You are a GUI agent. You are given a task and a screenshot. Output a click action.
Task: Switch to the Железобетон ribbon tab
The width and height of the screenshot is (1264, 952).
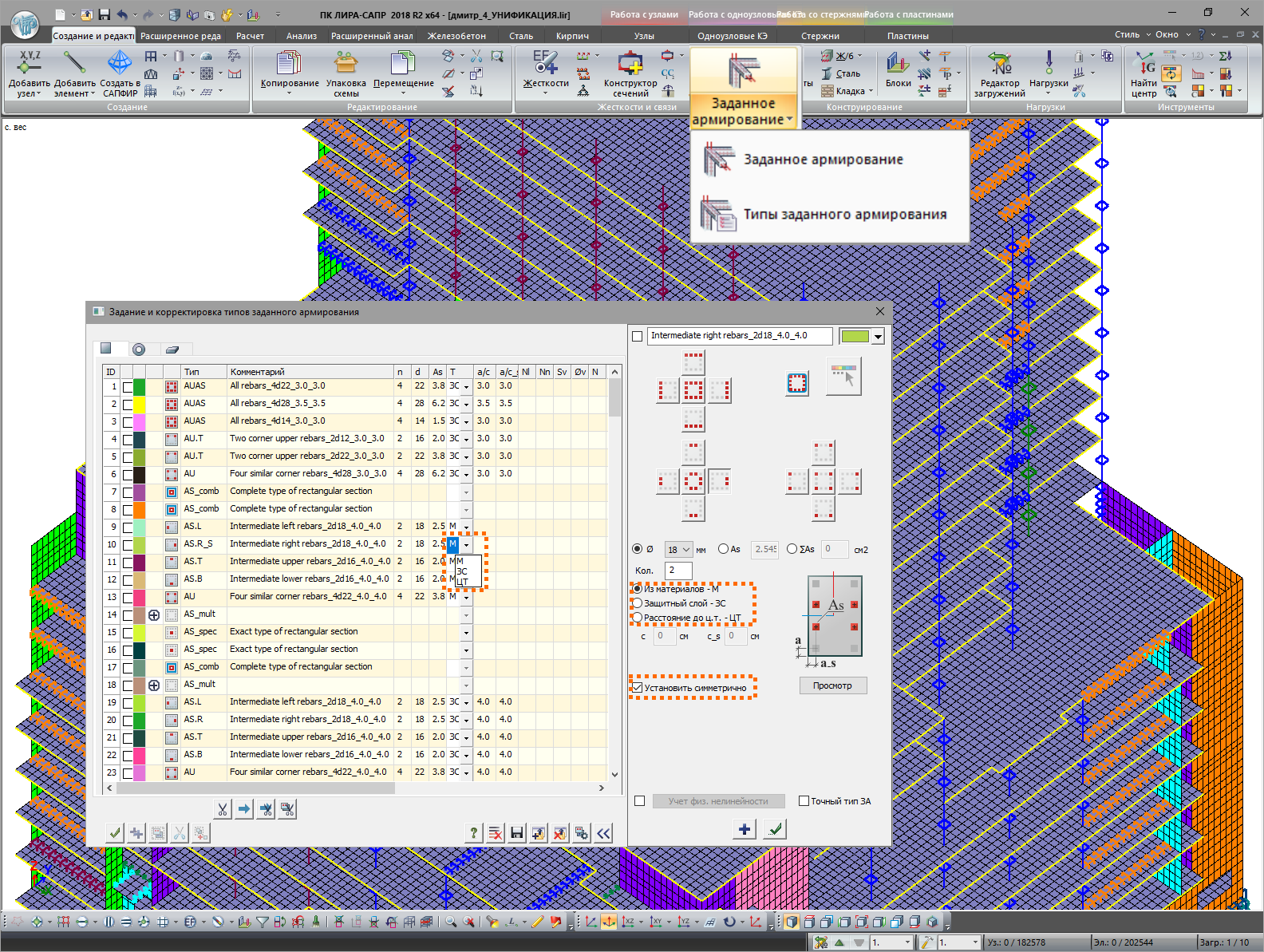[456, 36]
